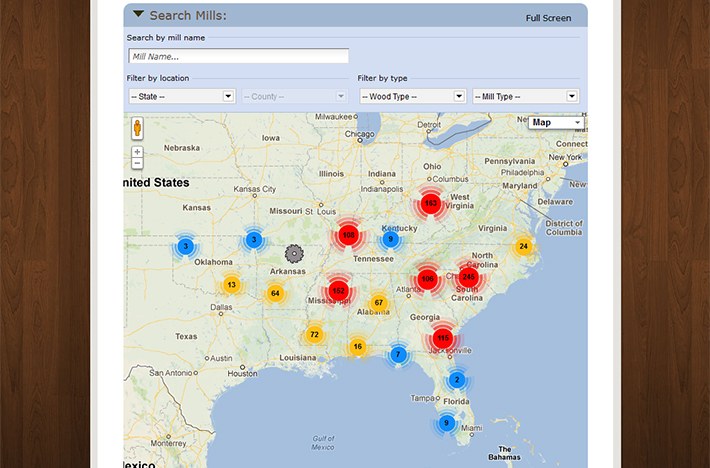710x468 pixels.
Task: Click the gray saw blade mill marker
Action: (294, 254)
